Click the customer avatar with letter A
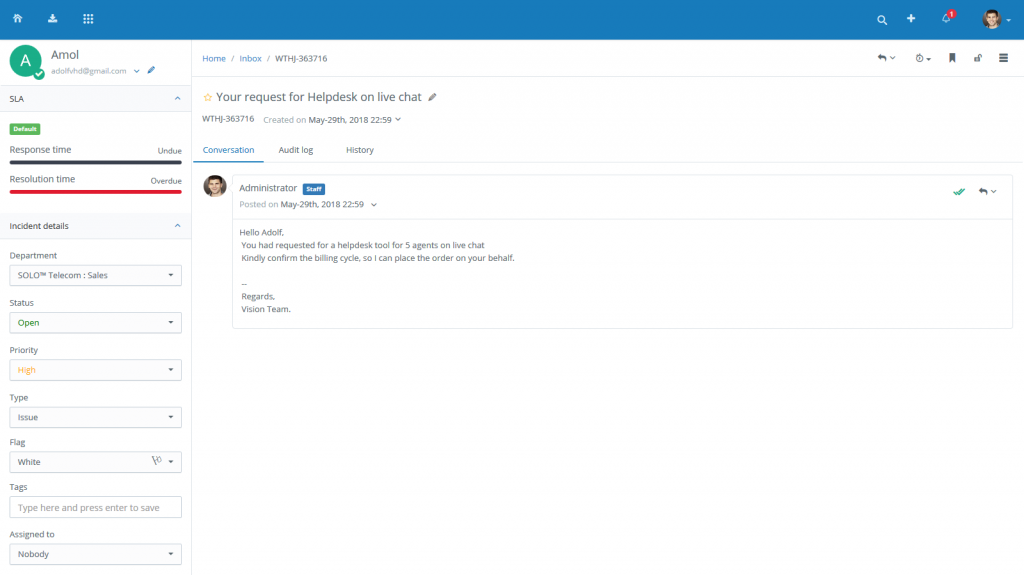The width and height of the screenshot is (1024, 575). (x=26, y=61)
